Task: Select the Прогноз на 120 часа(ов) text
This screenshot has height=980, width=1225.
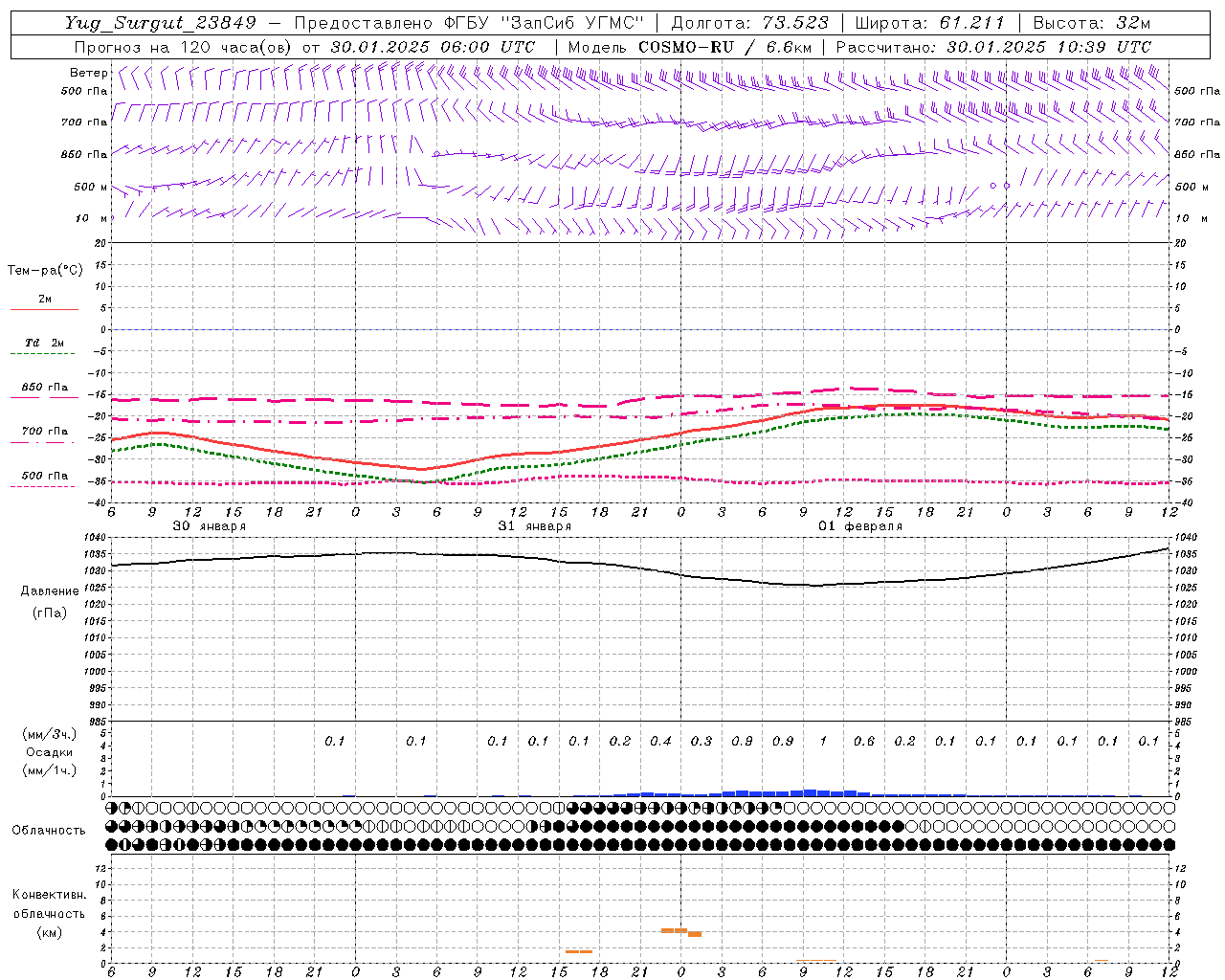Action: pos(184,47)
